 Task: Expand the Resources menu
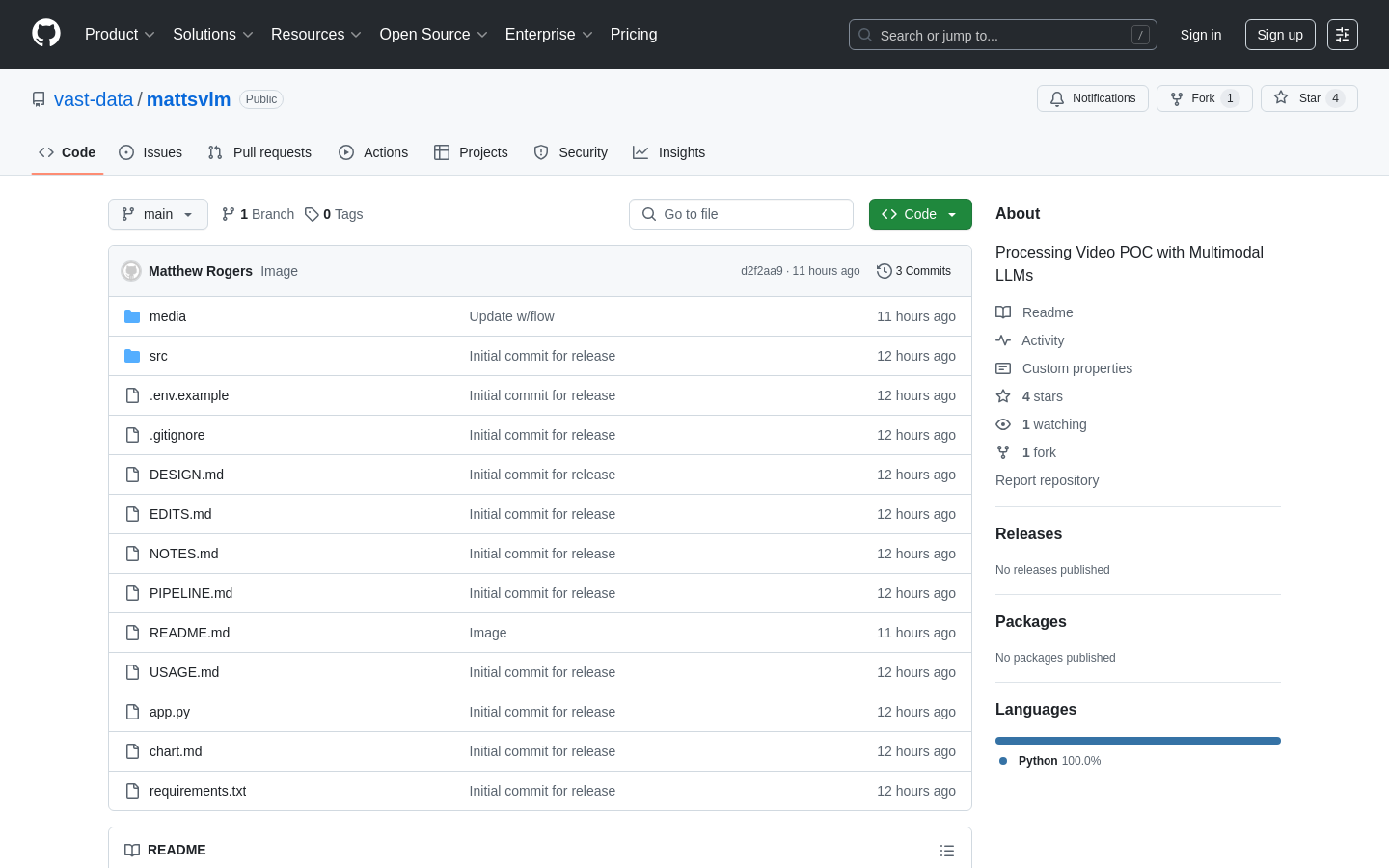click(x=315, y=35)
